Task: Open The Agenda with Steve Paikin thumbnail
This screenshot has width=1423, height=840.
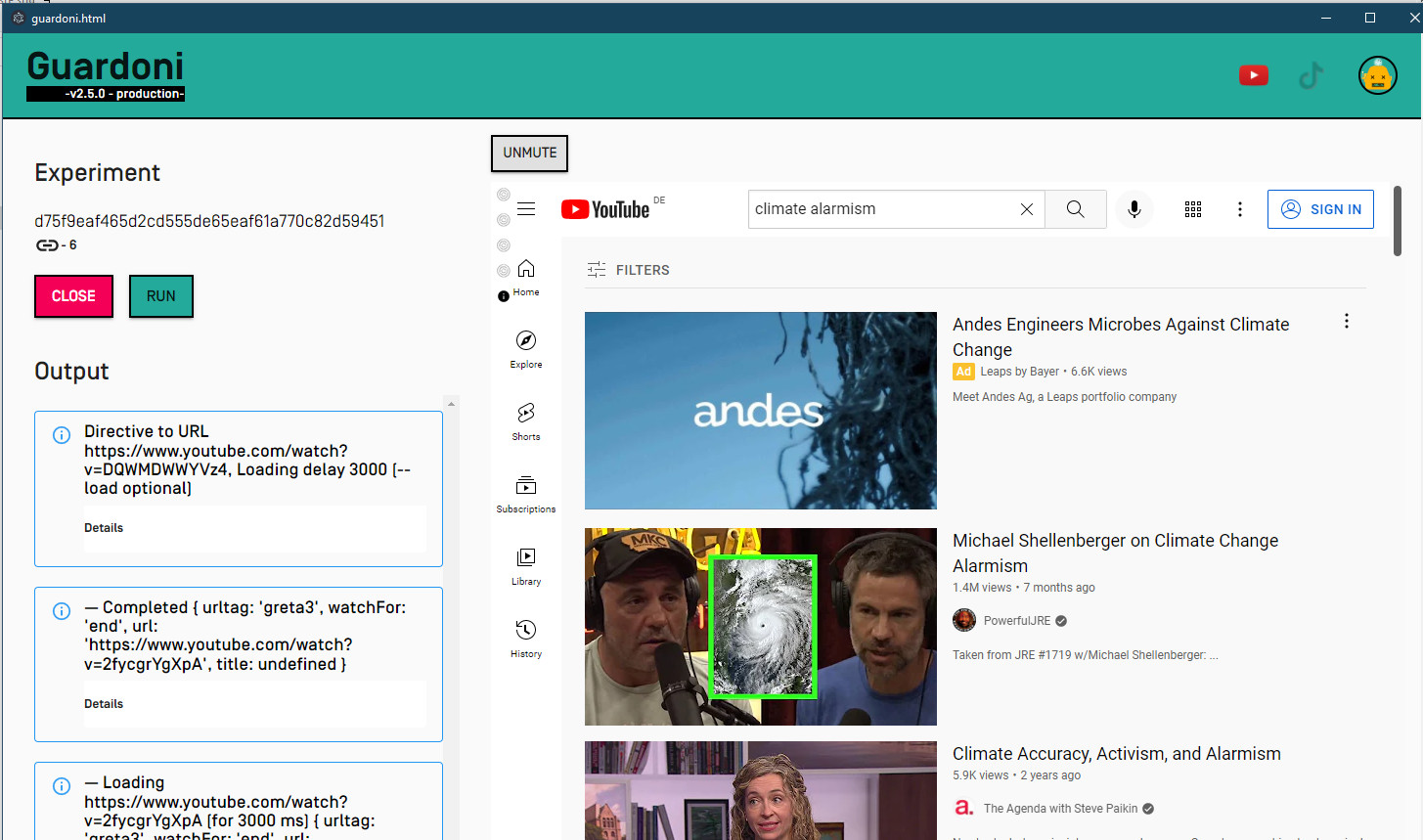Action: 761,790
